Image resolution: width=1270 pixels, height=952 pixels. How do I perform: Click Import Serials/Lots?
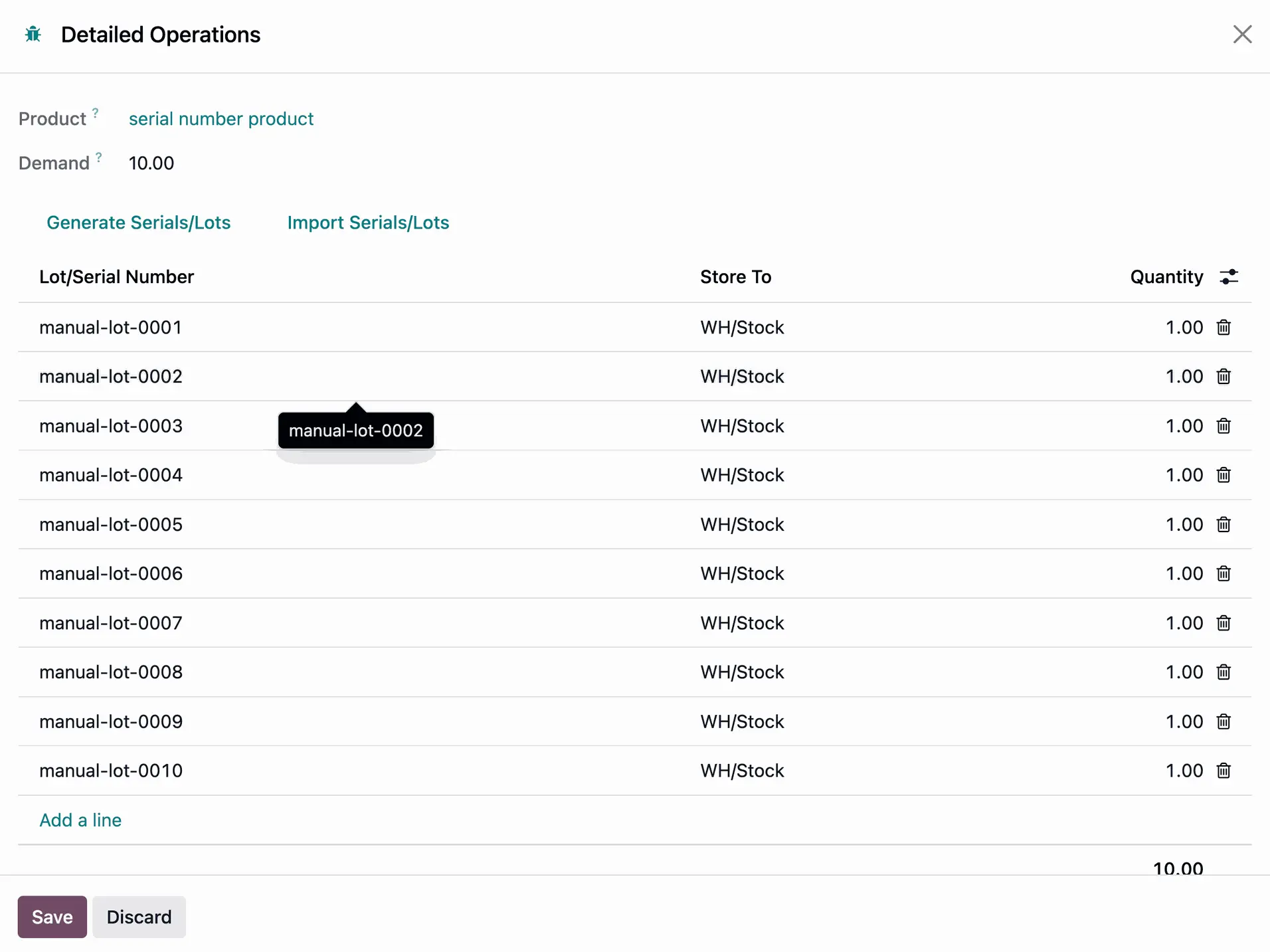coord(368,223)
